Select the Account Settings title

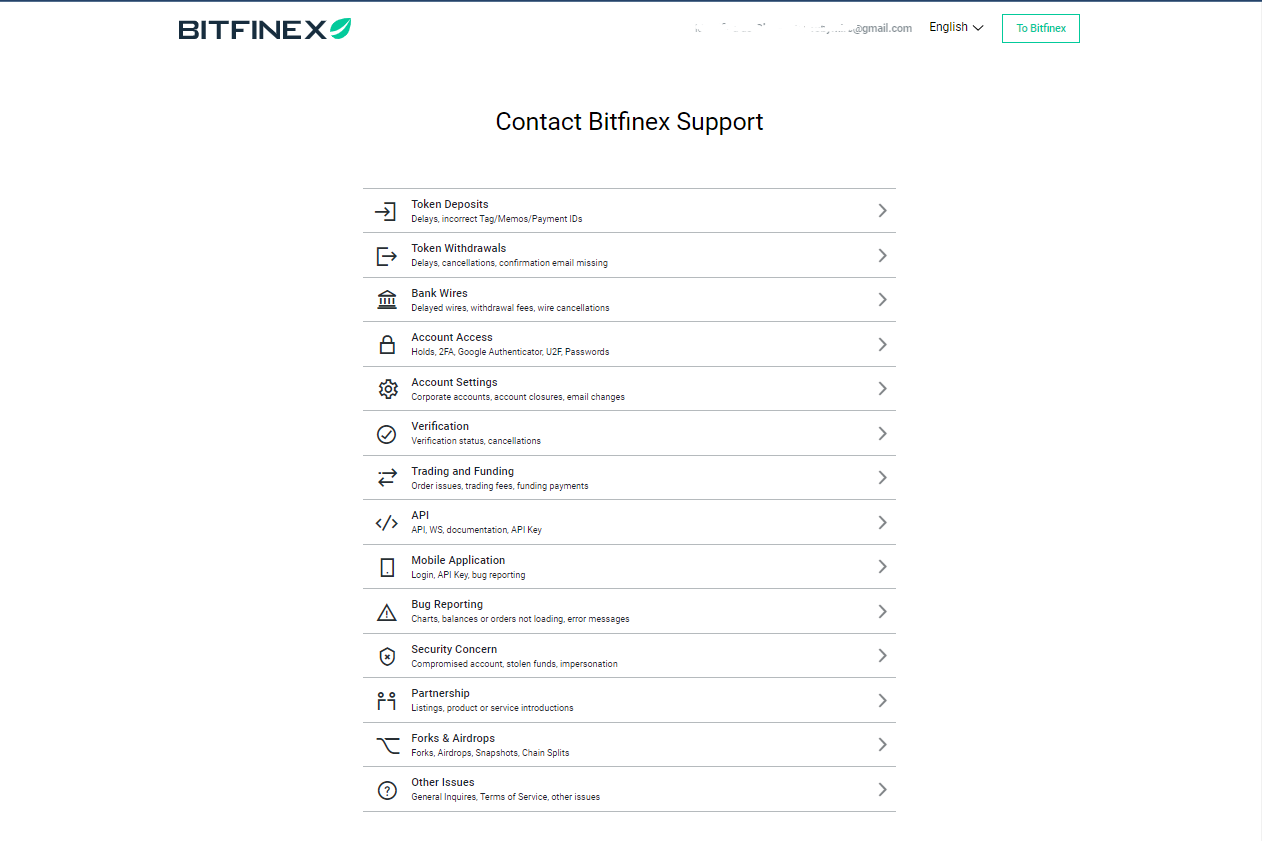(x=454, y=382)
